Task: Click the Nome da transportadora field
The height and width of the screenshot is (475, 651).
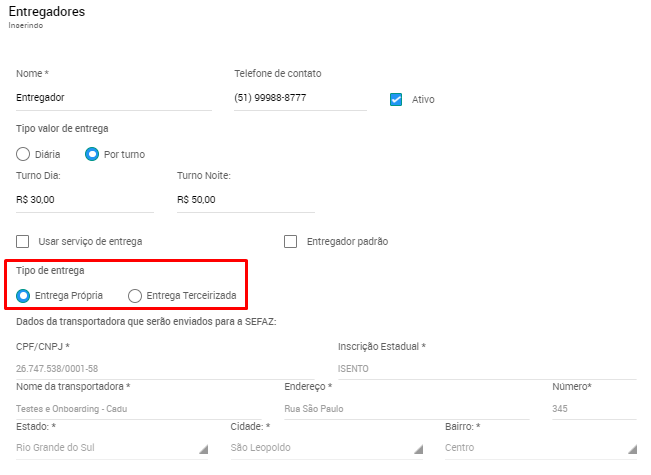Action: point(140,408)
